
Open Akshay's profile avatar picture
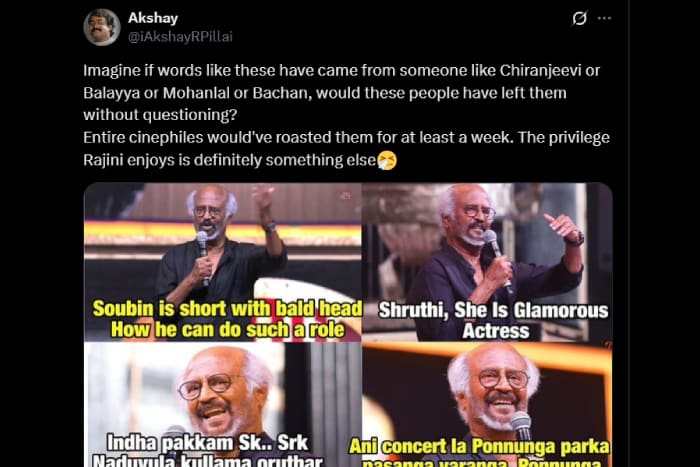click(x=102, y=27)
